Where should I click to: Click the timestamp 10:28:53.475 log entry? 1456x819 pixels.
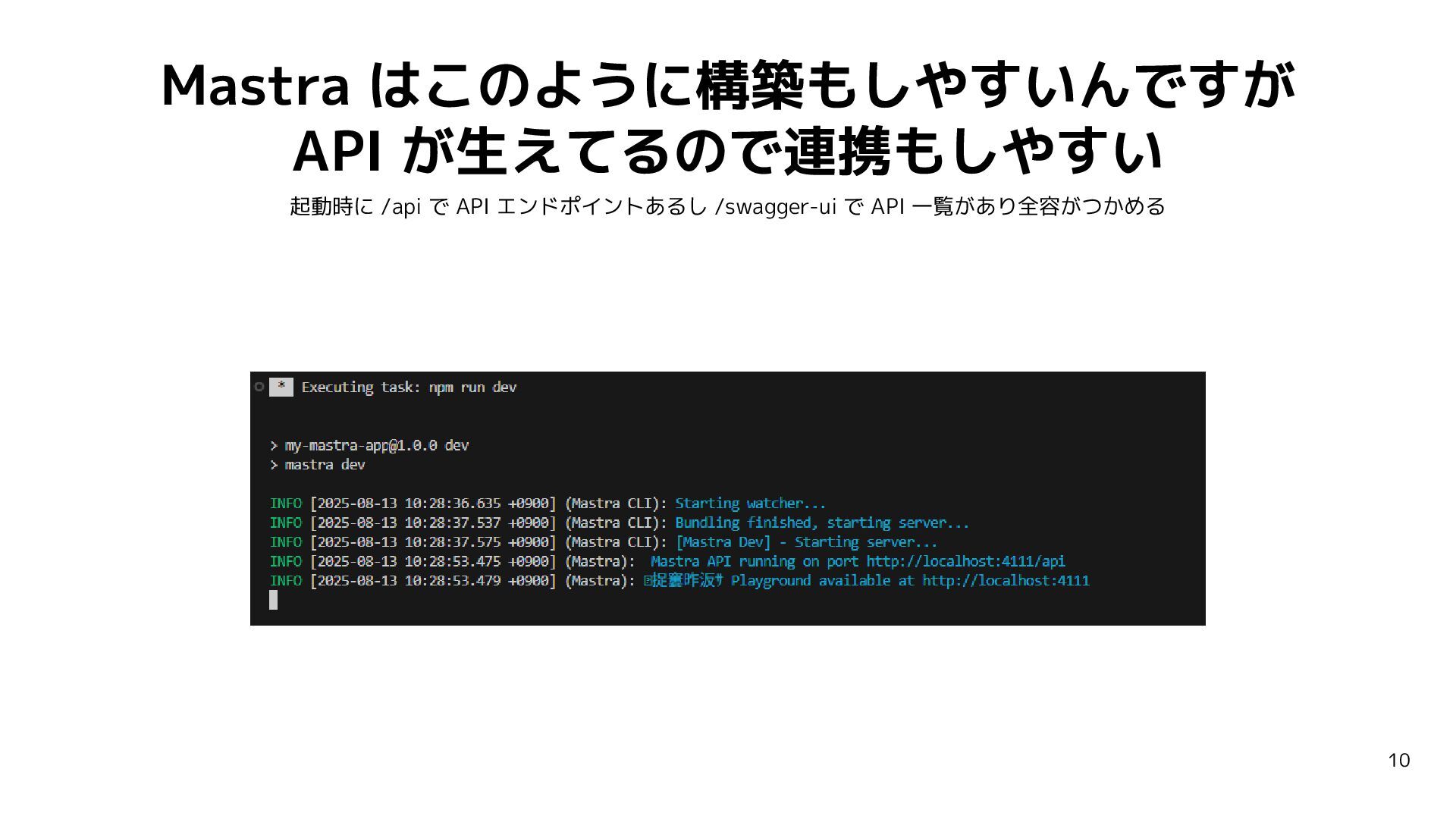click(433, 562)
